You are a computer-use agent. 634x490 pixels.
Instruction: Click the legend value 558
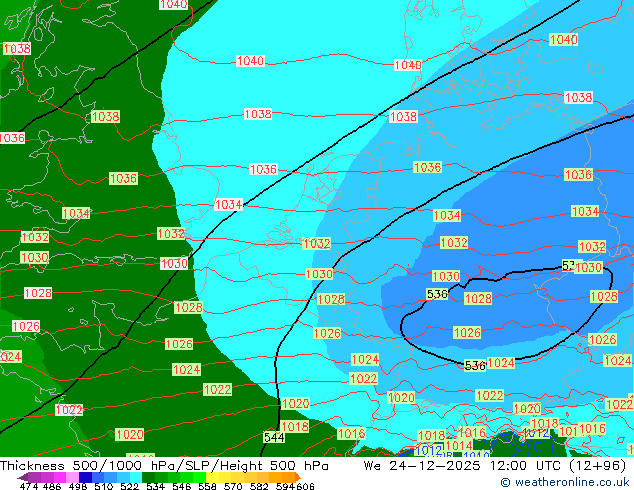(x=207, y=486)
